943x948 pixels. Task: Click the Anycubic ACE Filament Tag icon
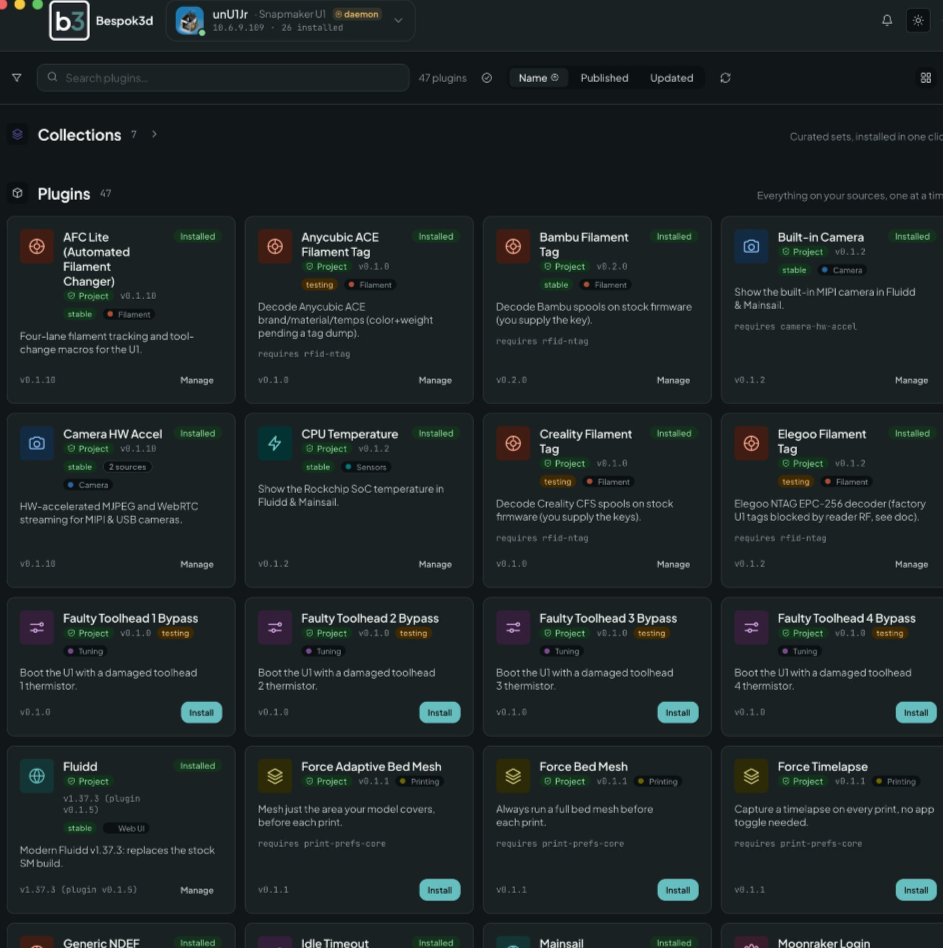[x=275, y=247]
